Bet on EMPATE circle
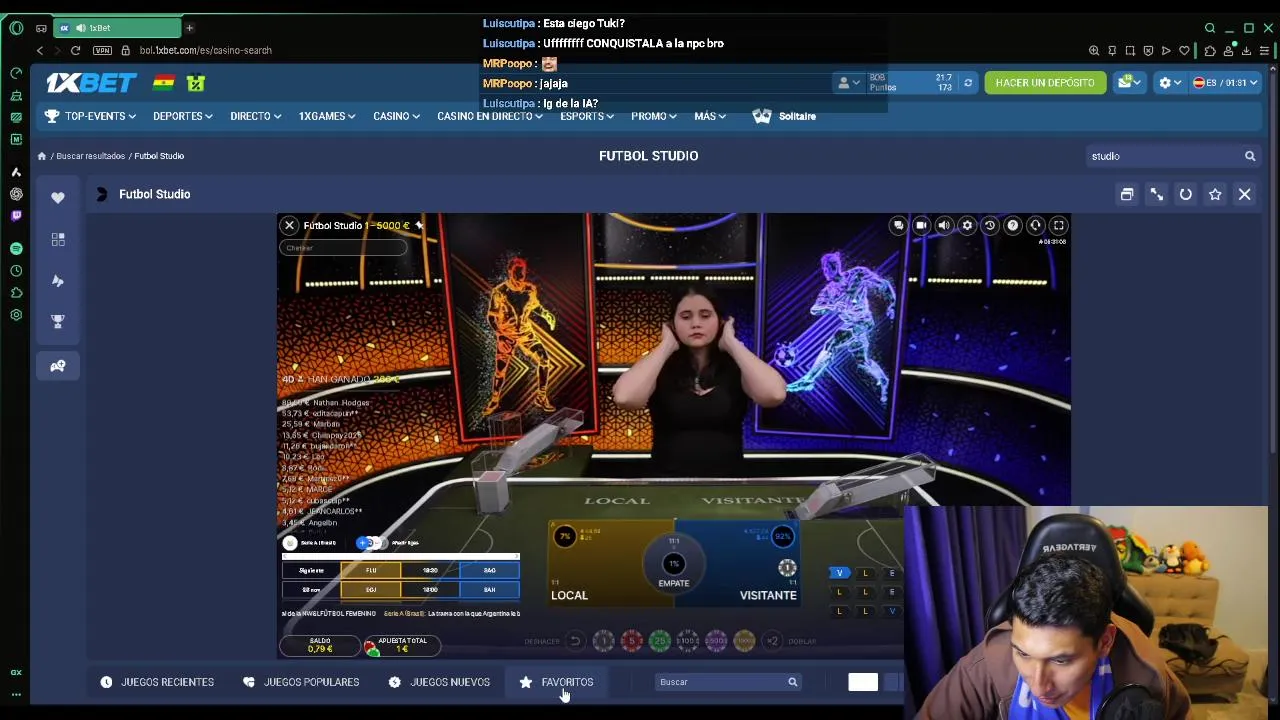 click(674, 566)
